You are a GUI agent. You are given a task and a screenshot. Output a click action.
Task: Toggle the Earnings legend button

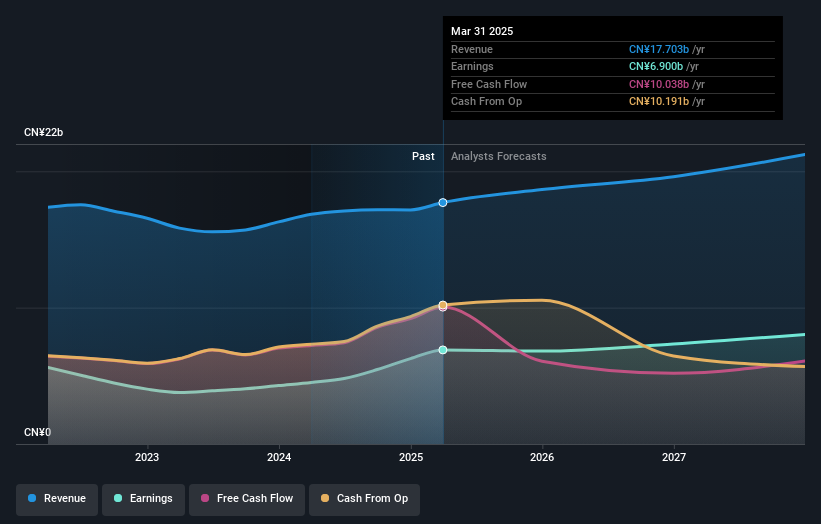(143, 499)
